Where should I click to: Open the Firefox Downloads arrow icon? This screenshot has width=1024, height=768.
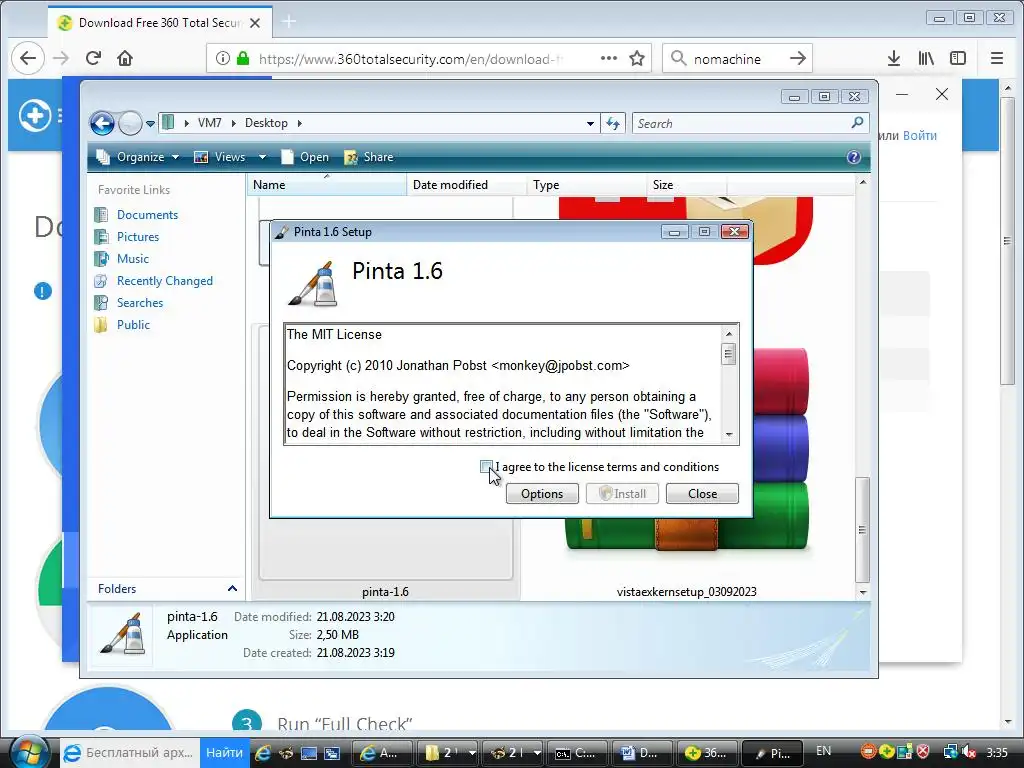pos(894,58)
